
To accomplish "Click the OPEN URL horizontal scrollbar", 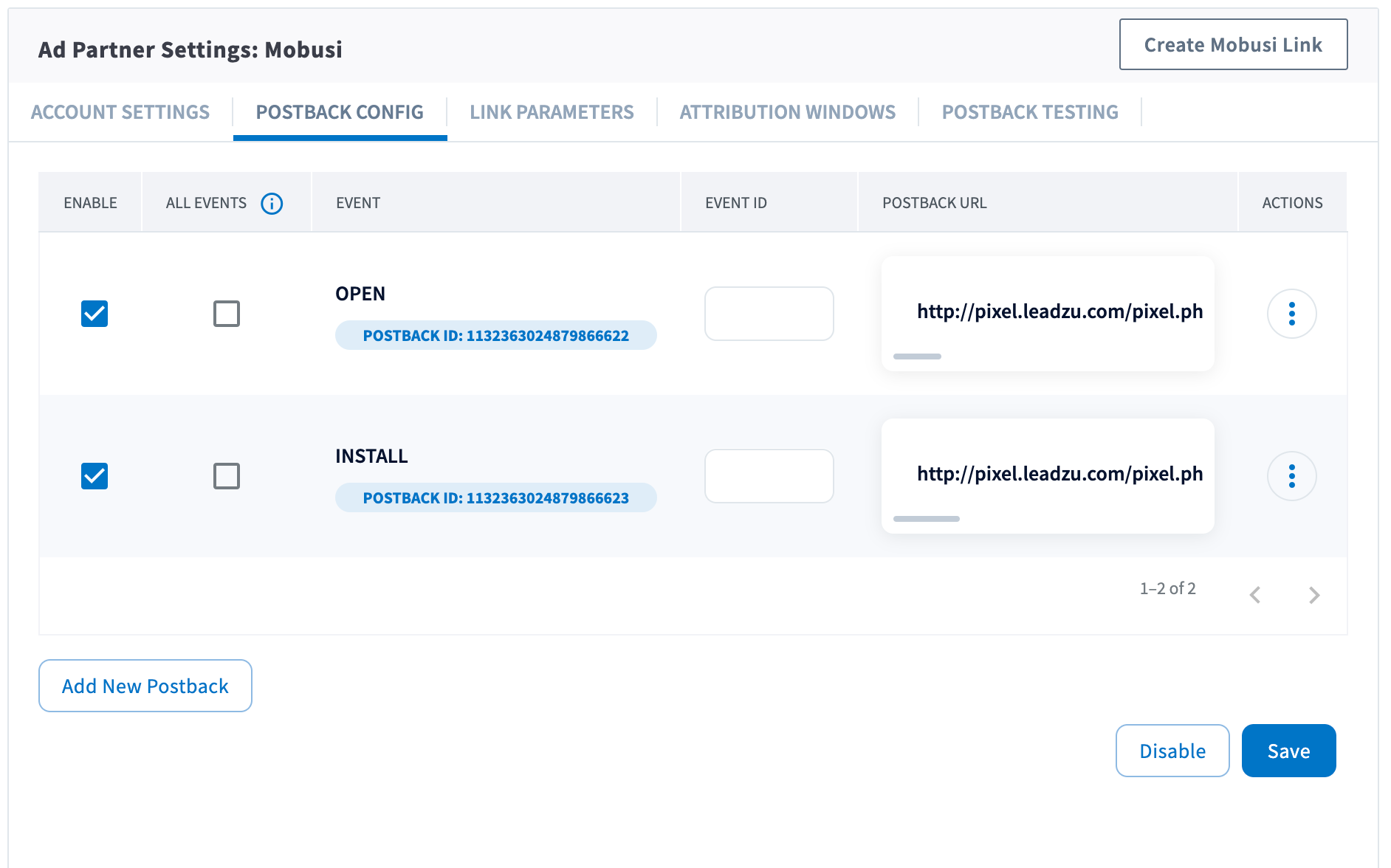I will point(917,356).
